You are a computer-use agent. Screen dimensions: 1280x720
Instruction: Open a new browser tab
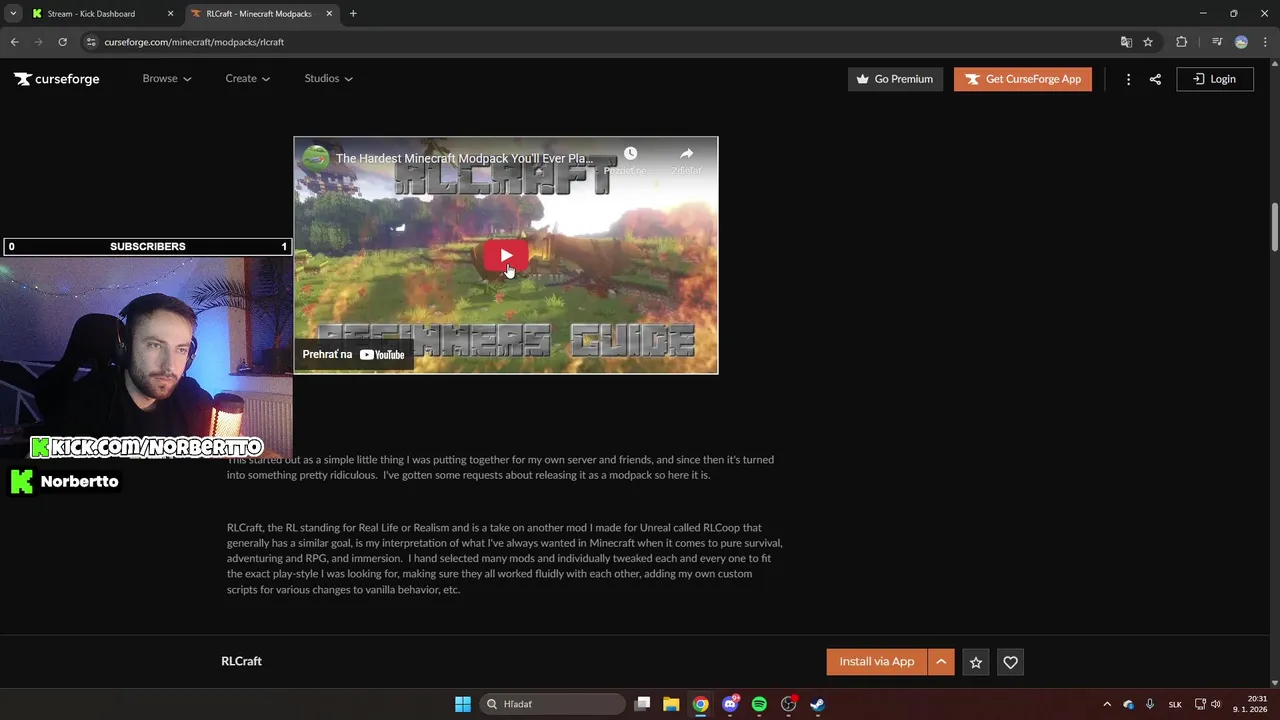click(x=353, y=14)
